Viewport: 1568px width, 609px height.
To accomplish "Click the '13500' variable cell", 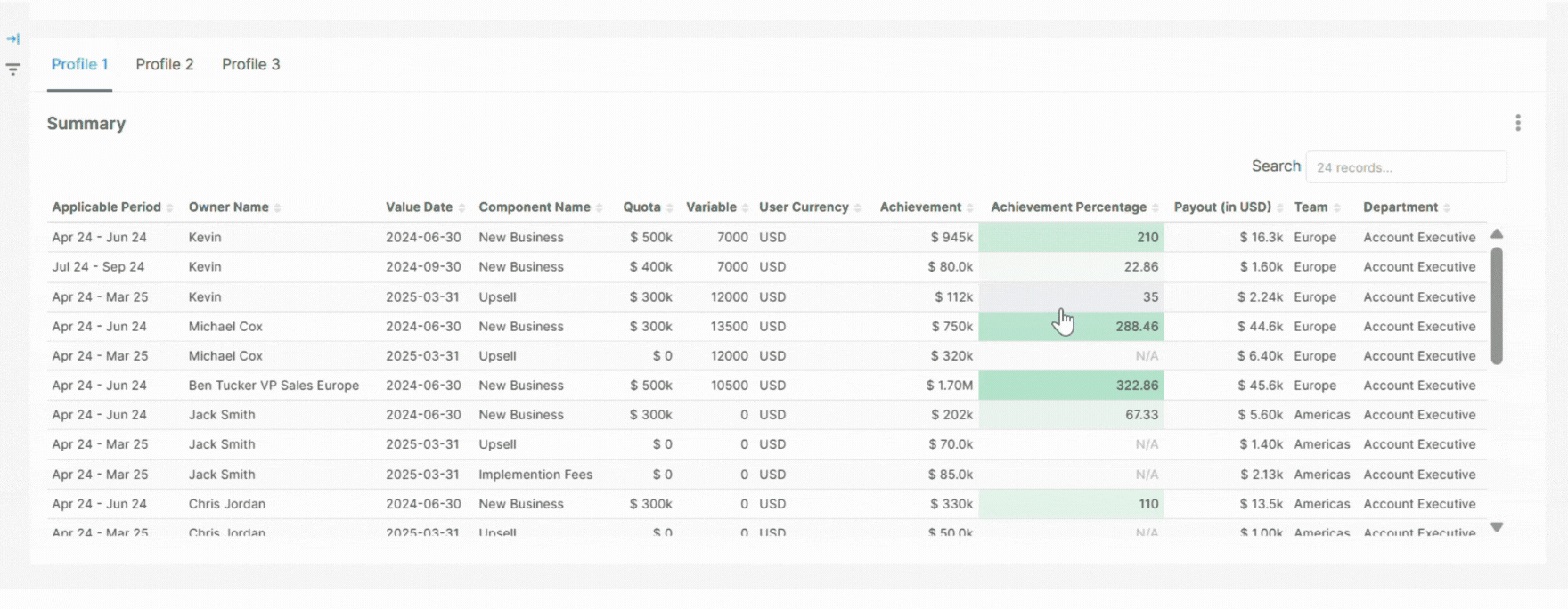I will pyautogui.click(x=730, y=326).
